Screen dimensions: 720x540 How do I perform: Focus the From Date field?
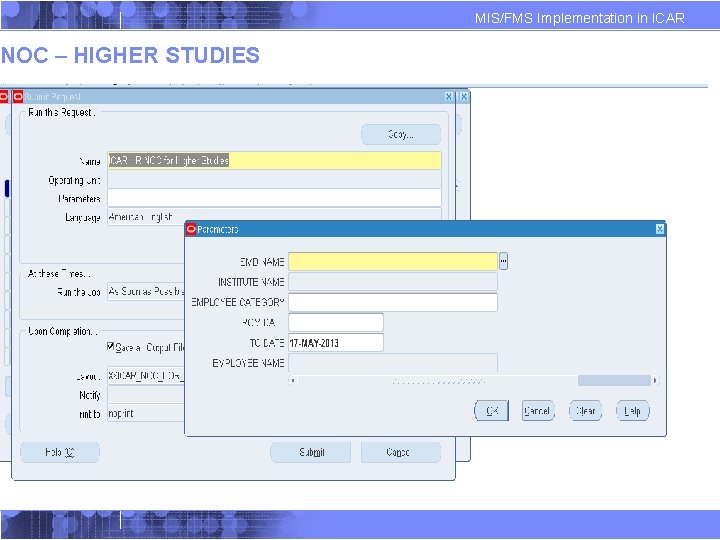click(x=336, y=322)
